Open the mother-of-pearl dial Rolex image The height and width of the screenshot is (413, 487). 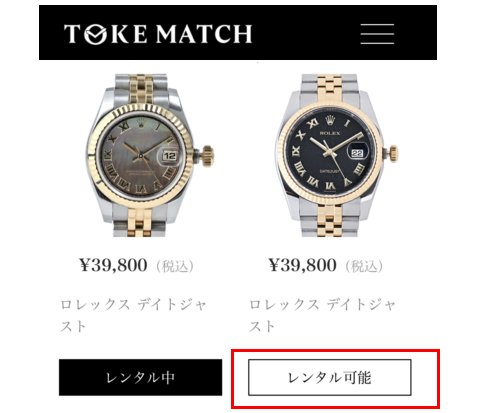pyautogui.click(x=149, y=155)
